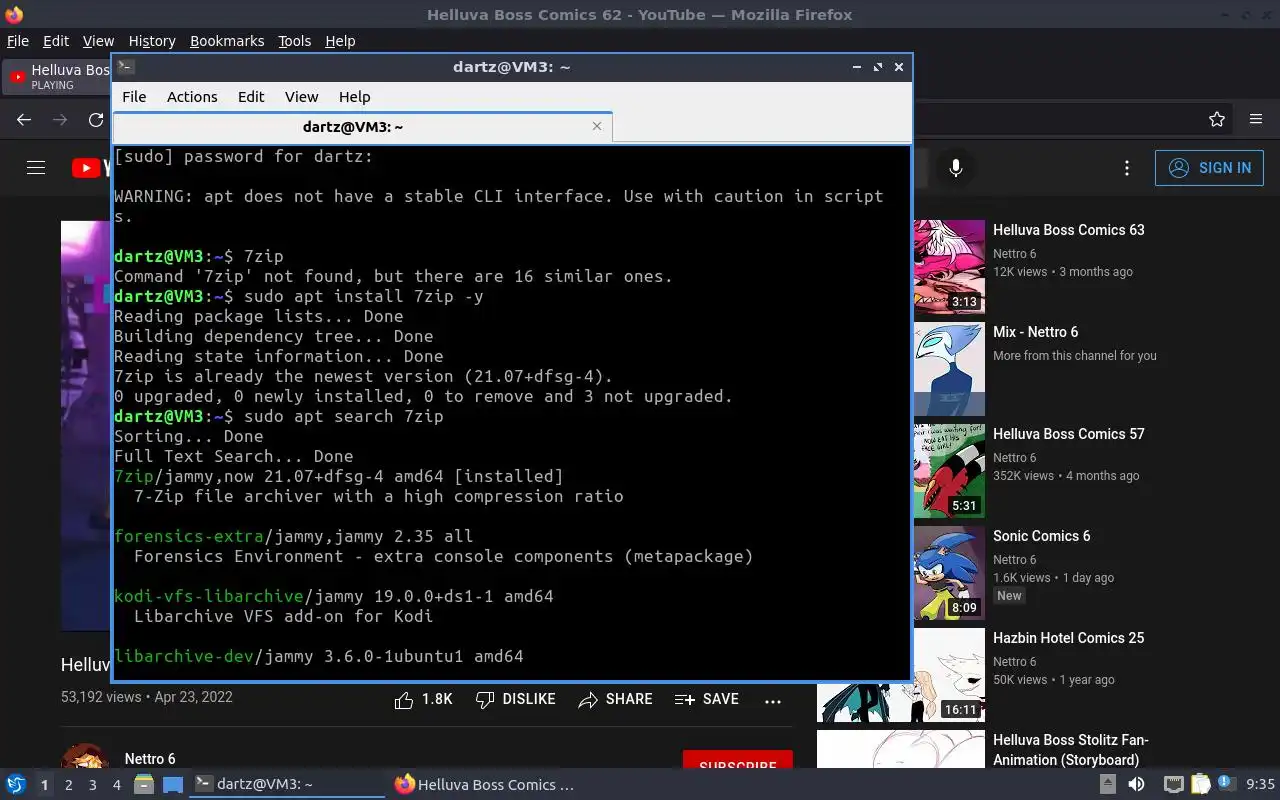Click the clock showing 9:35

pyautogui.click(x=1260, y=785)
